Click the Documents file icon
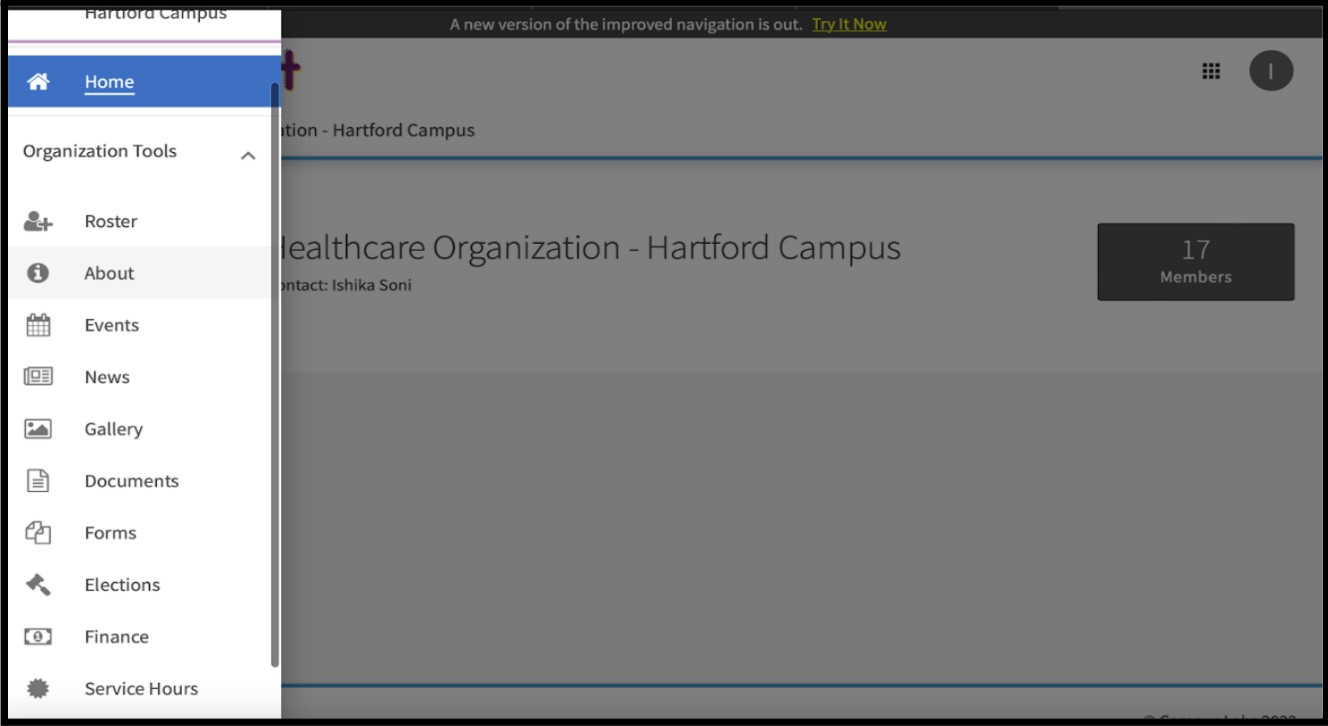The width and height of the screenshot is (1328, 726). (x=38, y=481)
